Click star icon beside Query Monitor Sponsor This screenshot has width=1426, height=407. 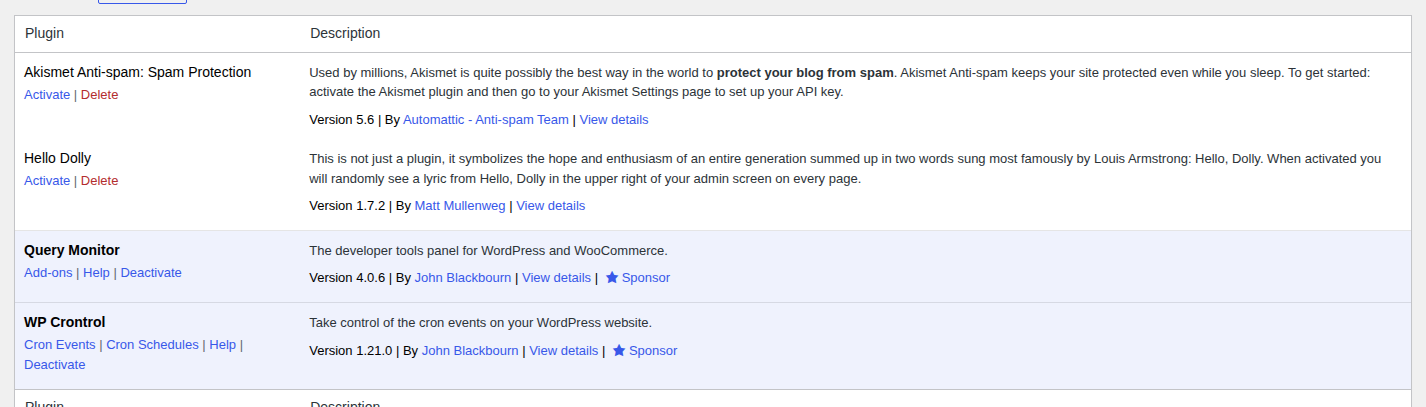612,278
